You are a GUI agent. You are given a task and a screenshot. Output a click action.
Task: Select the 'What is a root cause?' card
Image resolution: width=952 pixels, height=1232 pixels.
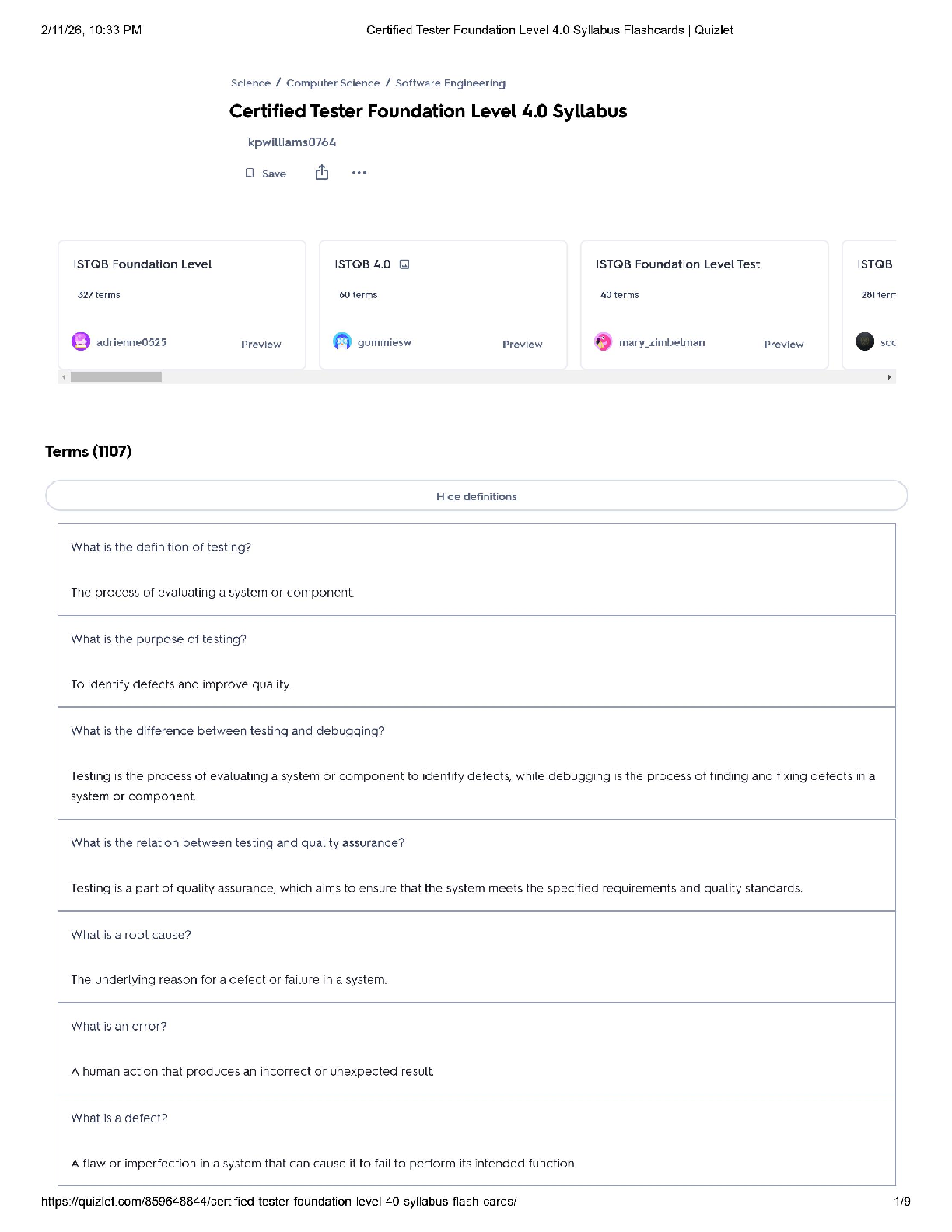[x=476, y=957]
